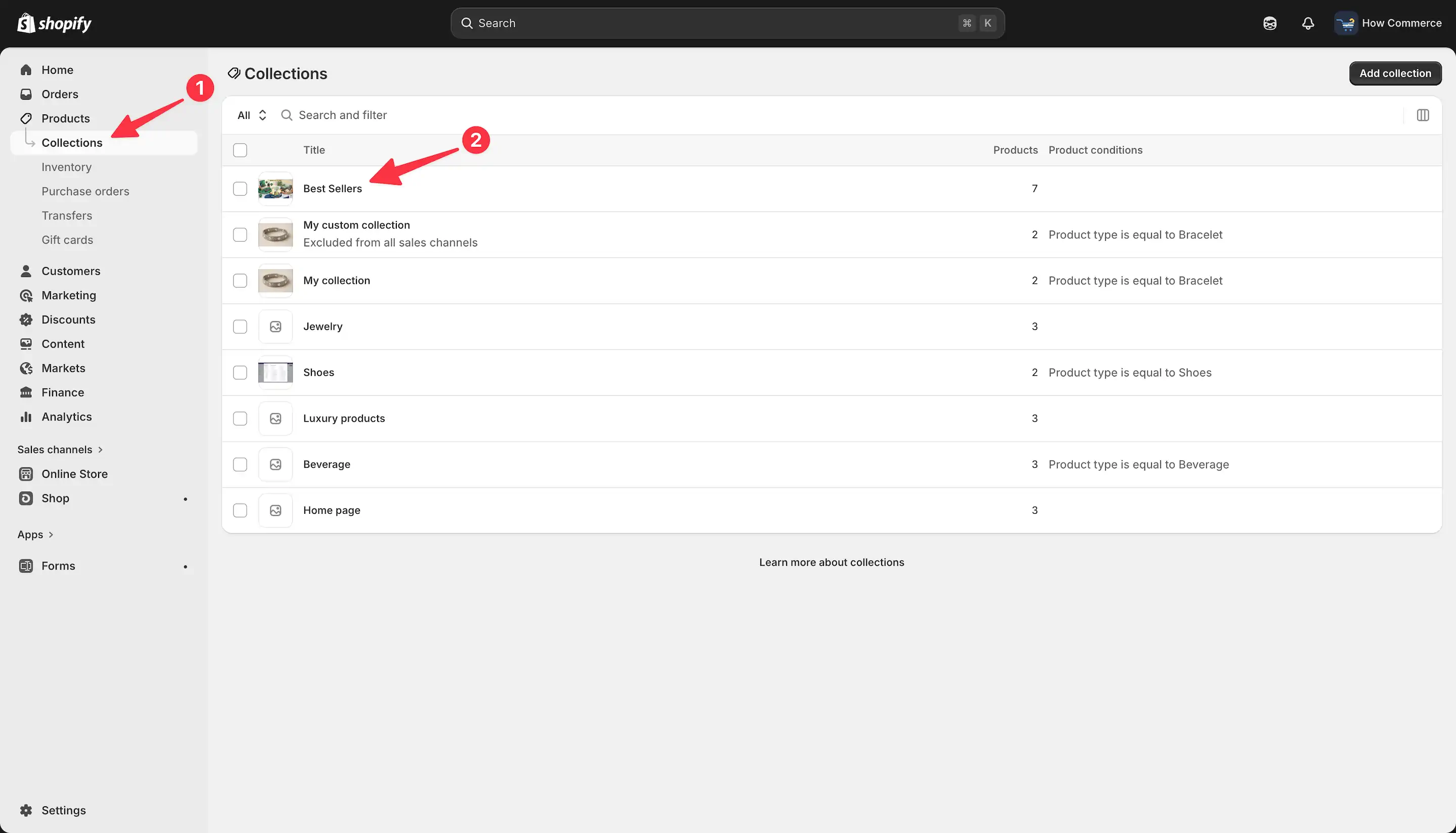Click the Luxury products placeholder image icon
1456x833 pixels.
pyautogui.click(x=276, y=418)
